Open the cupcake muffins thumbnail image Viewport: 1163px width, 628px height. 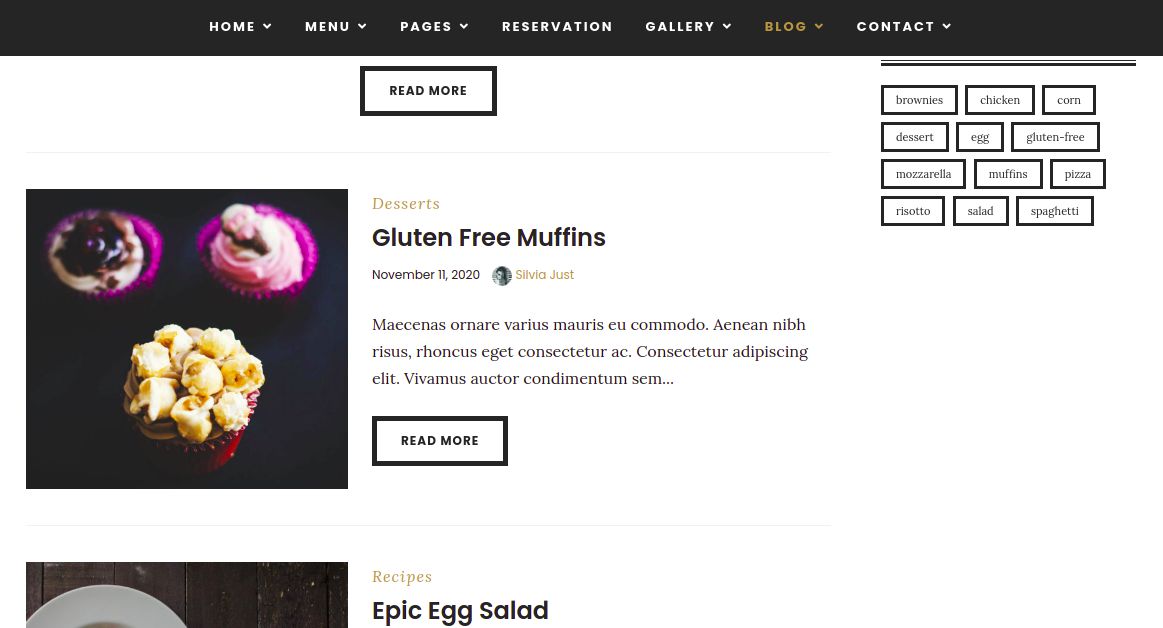tap(187, 339)
